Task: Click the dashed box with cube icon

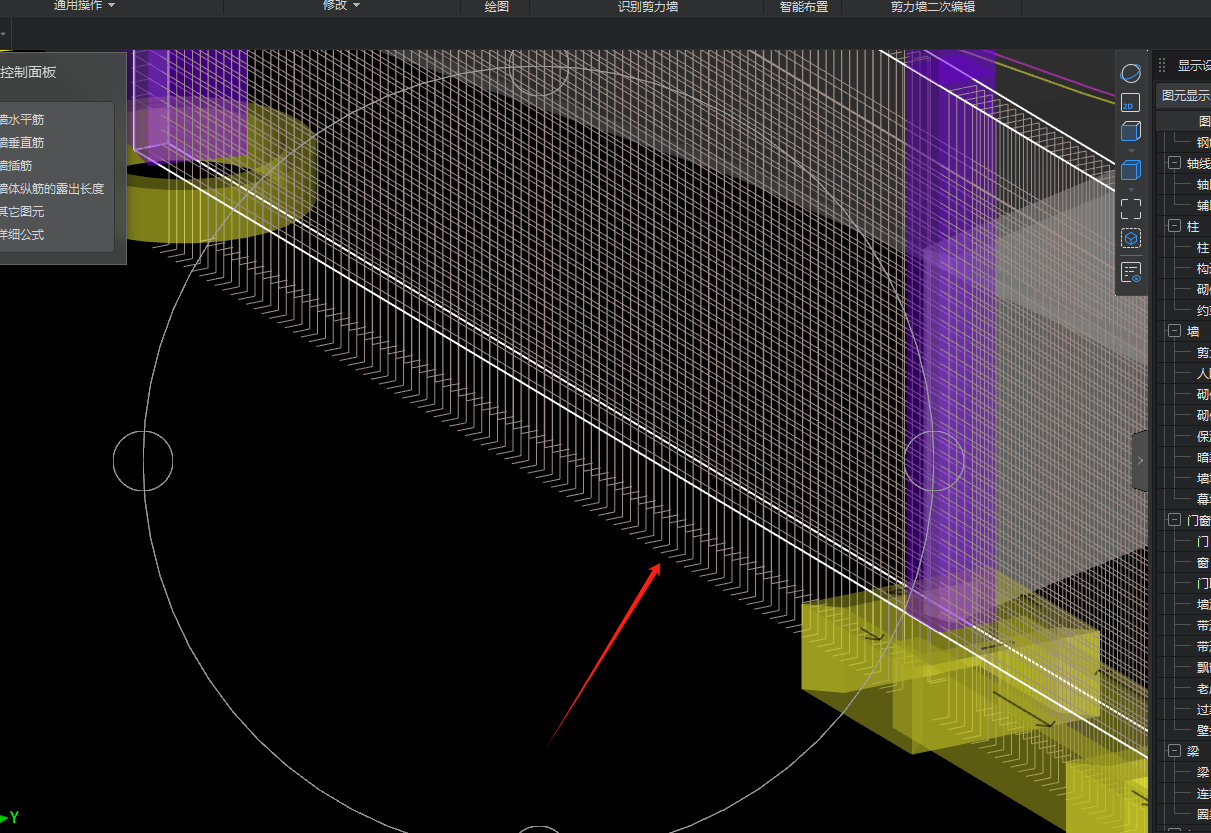Action: [x=1131, y=239]
